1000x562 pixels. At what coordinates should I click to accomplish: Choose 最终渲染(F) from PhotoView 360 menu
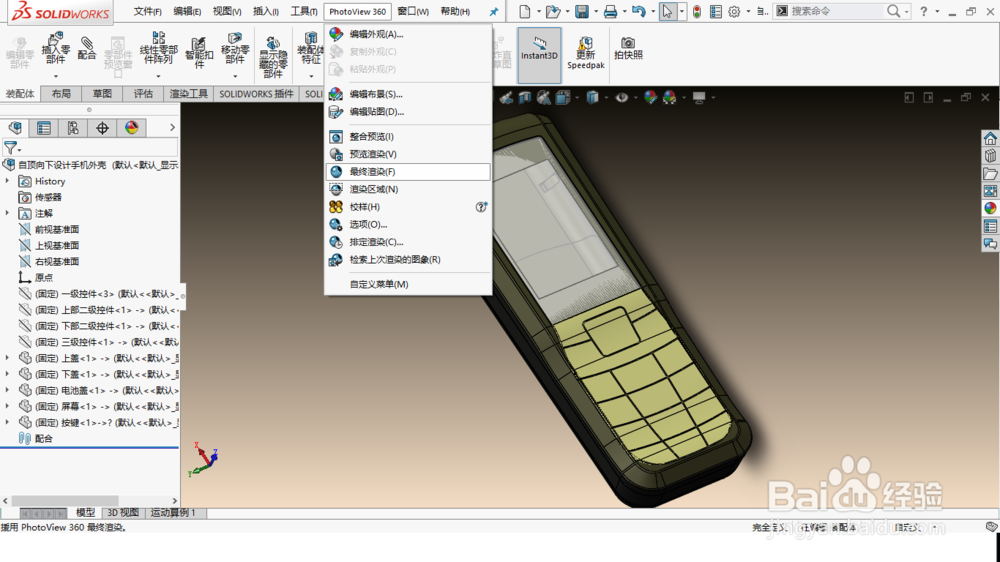[408, 172]
